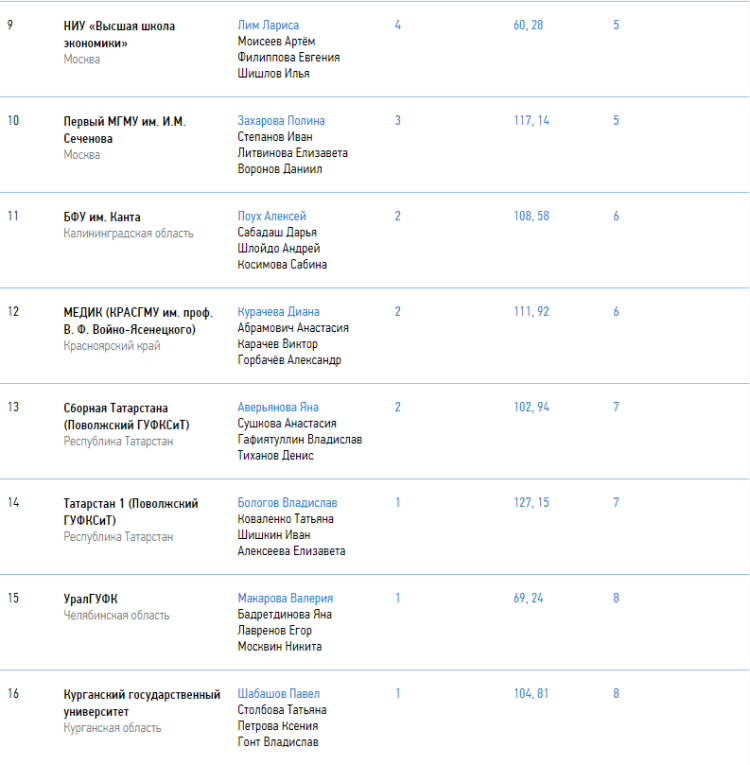Open the Бологов Владислав link
The image size is (750, 765).
pyautogui.click(x=287, y=503)
